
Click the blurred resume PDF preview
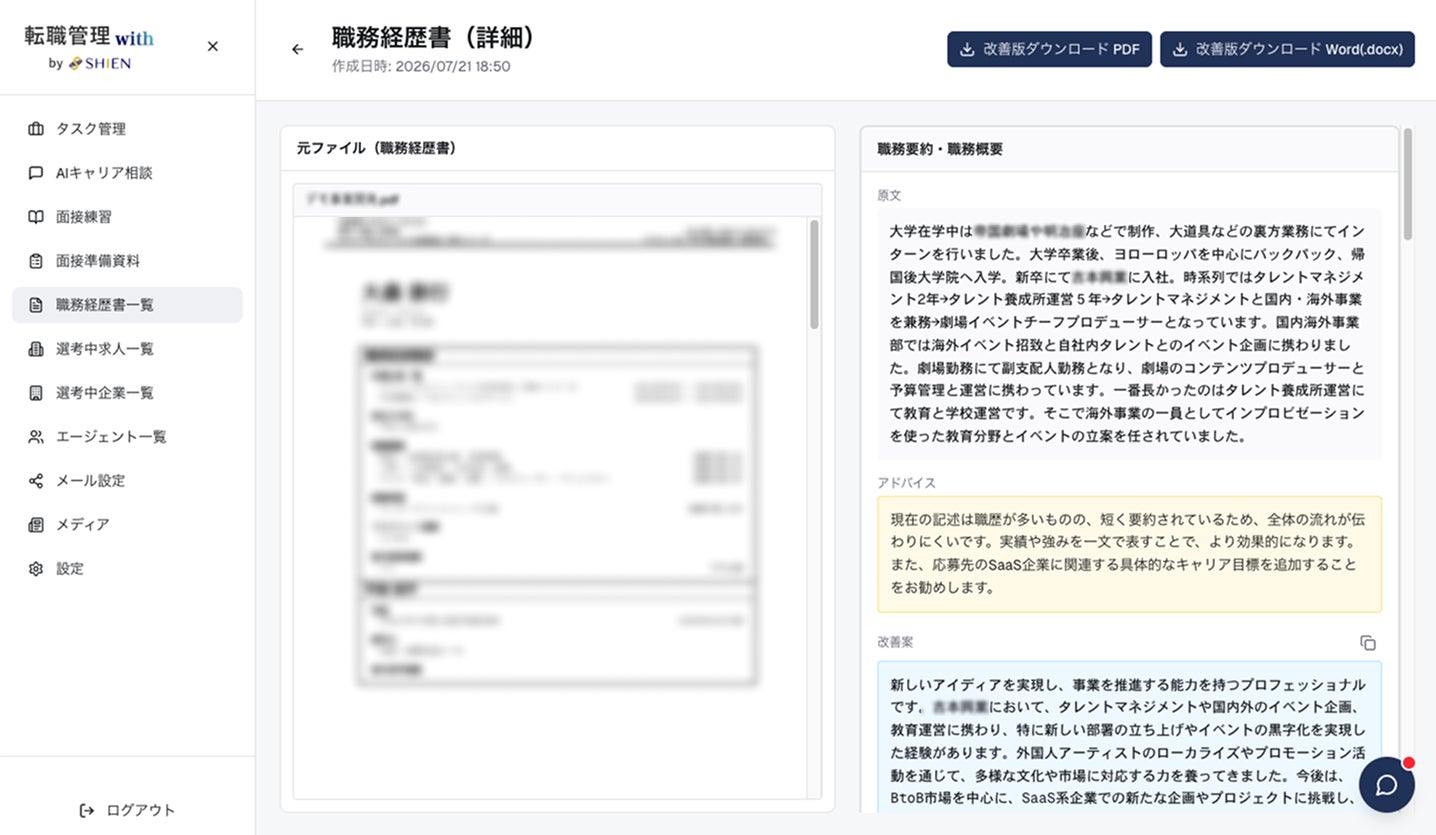[x=551, y=507]
